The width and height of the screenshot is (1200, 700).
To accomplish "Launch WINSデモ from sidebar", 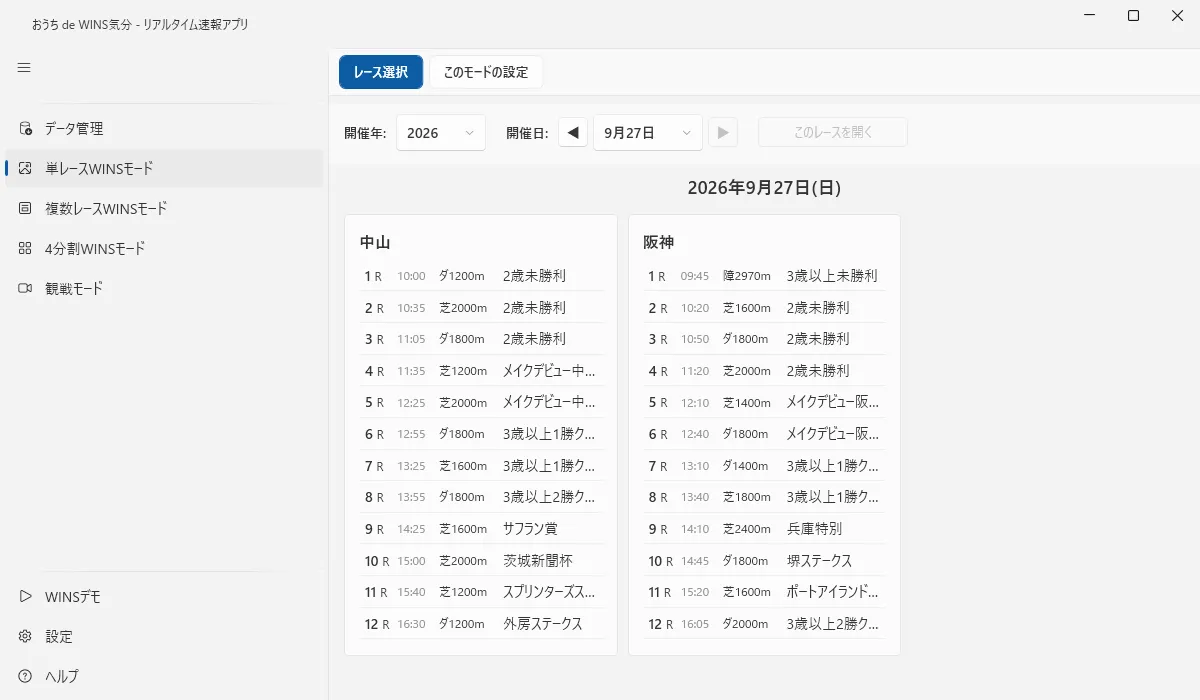I will [x=164, y=597].
